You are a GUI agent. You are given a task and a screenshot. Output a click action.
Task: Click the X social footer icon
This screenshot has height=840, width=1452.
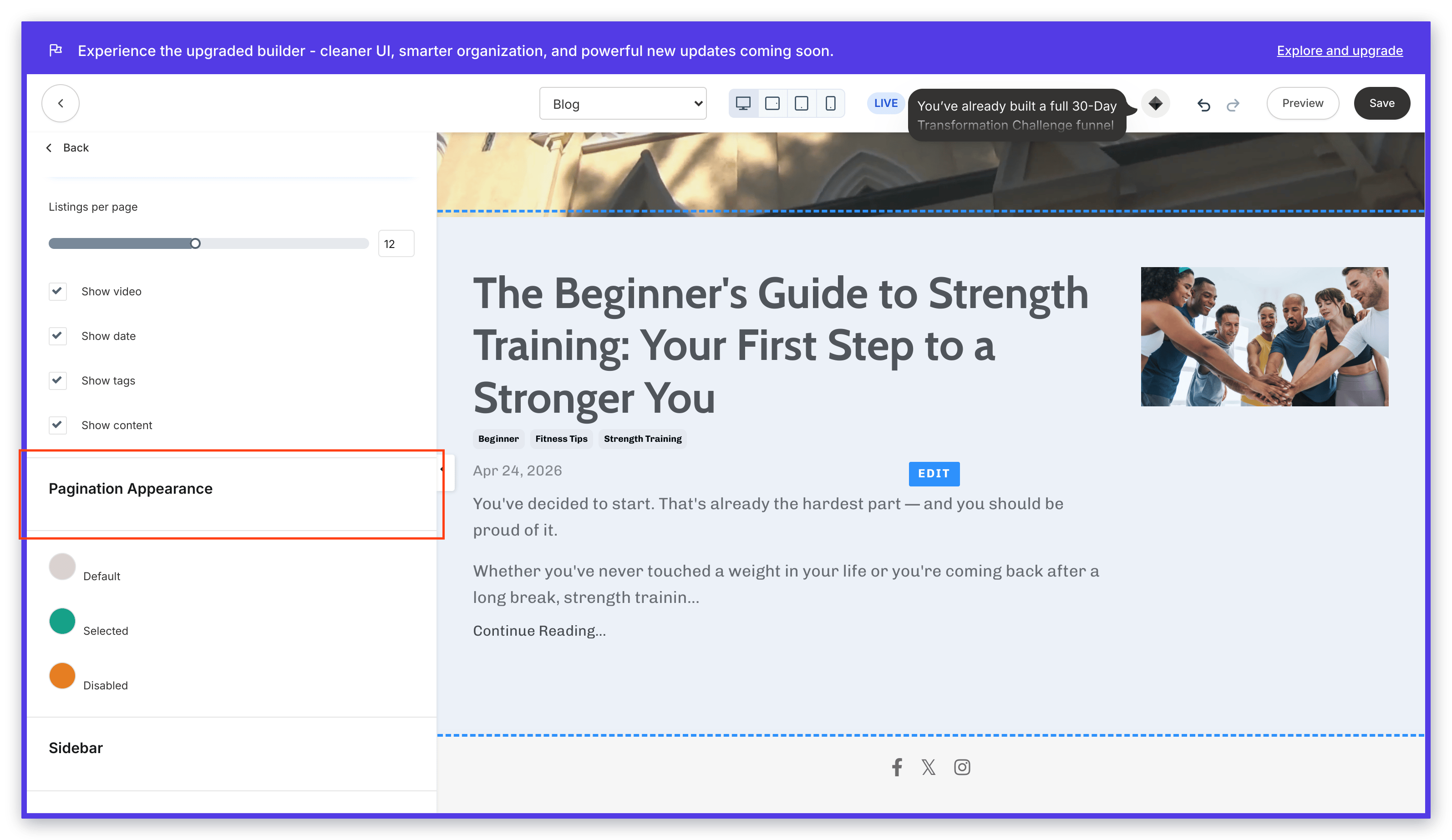928,767
